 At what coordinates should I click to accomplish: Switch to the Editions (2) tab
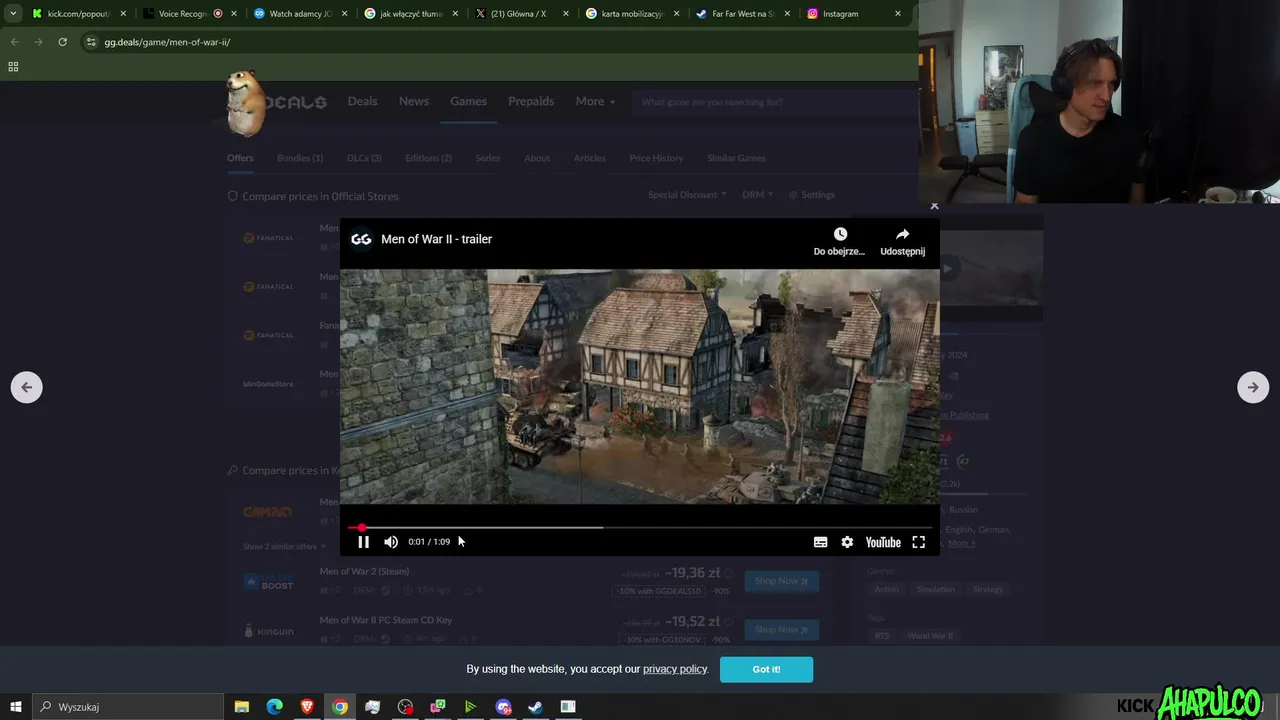pyautogui.click(x=428, y=158)
